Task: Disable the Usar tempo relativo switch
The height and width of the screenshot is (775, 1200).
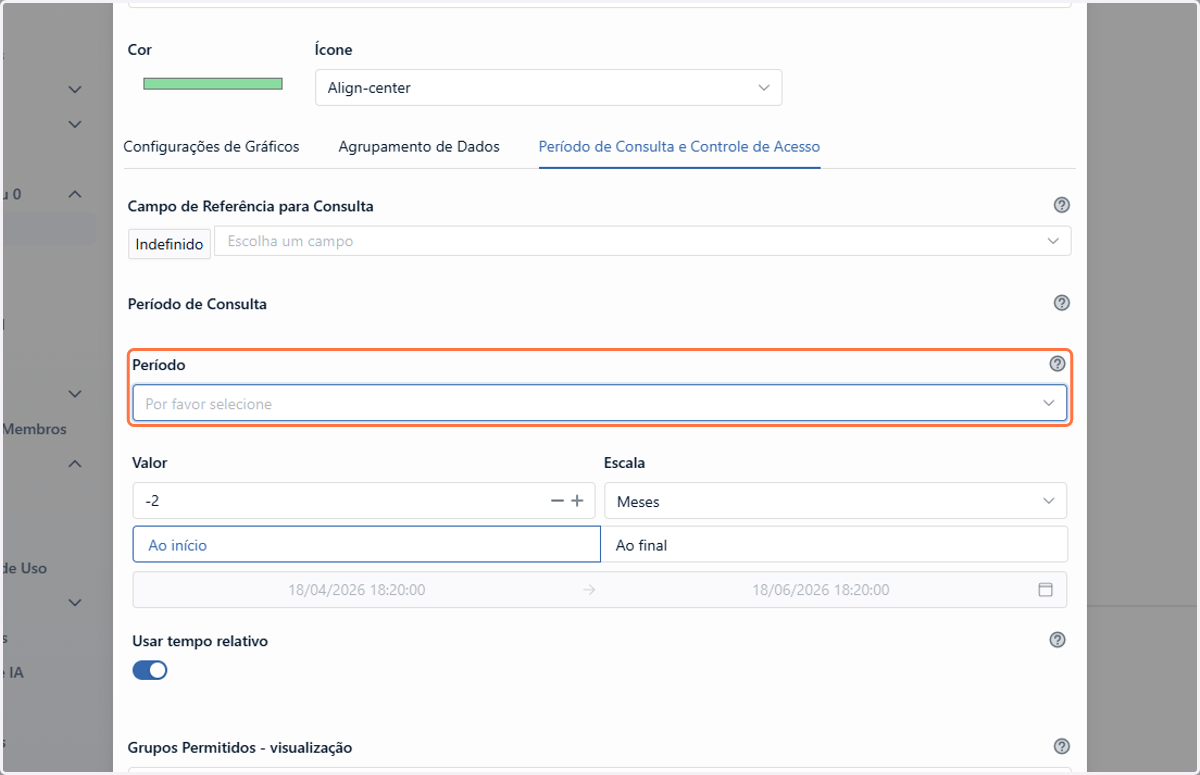Action: tap(150, 670)
